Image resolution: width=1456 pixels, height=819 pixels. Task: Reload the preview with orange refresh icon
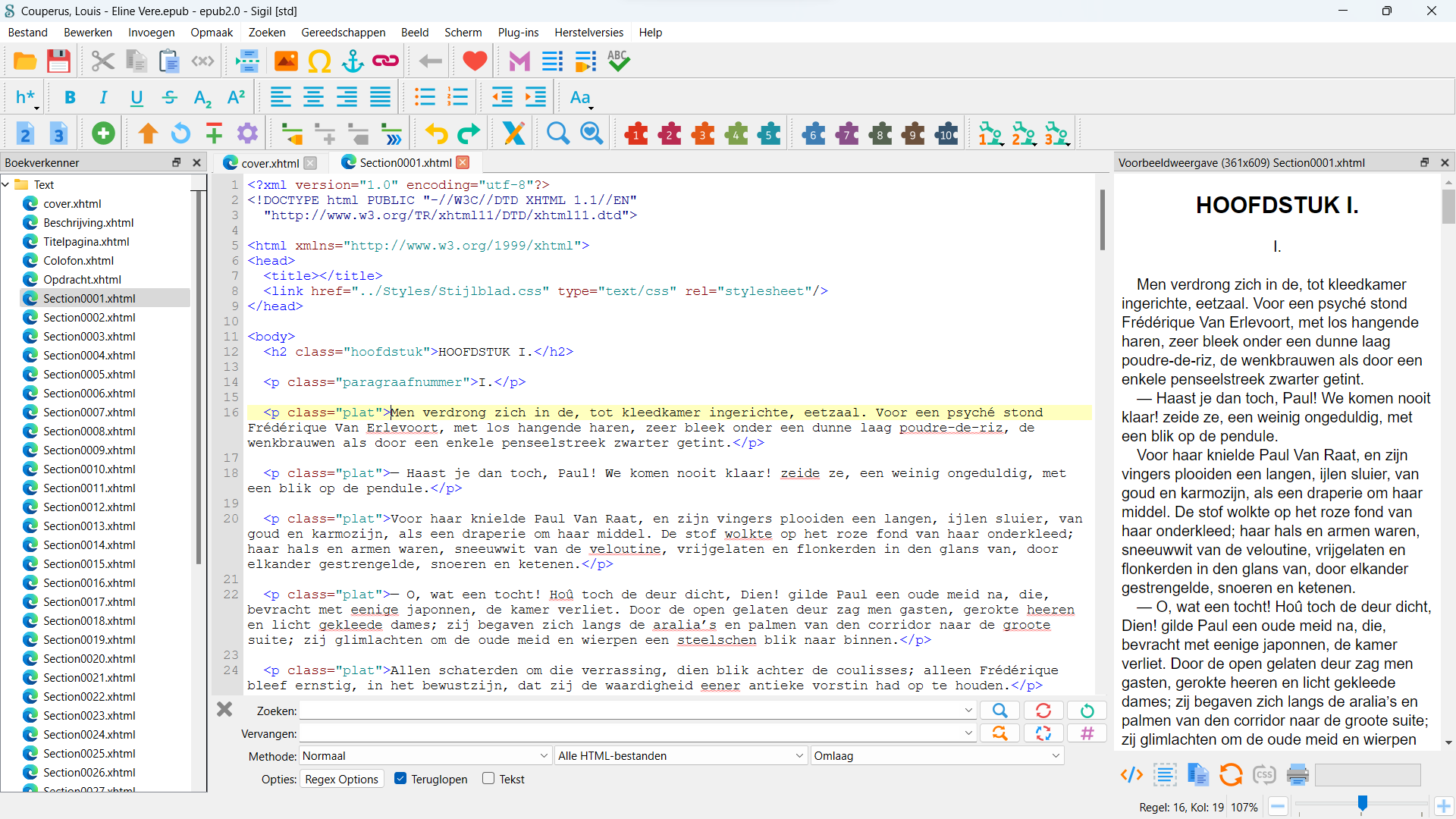[1231, 774]
